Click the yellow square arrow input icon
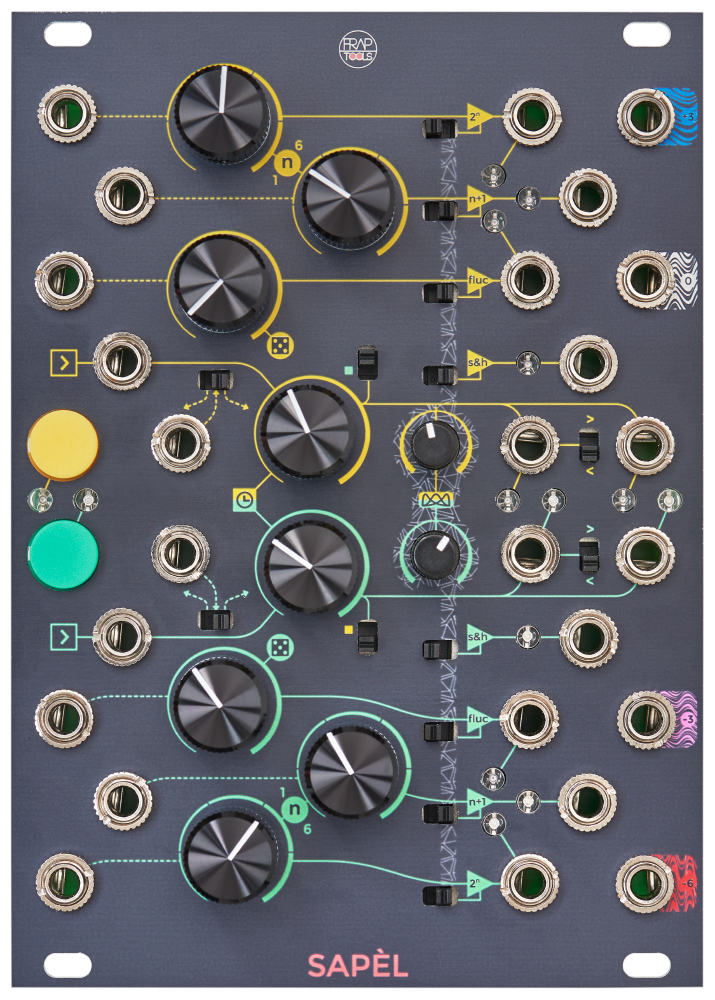The width and height of the screenshot is (715, 1000). (63, 362)
